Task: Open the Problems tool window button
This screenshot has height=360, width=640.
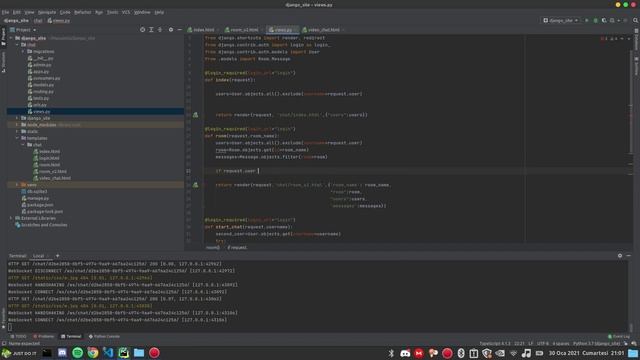Action: pos(43,336)
